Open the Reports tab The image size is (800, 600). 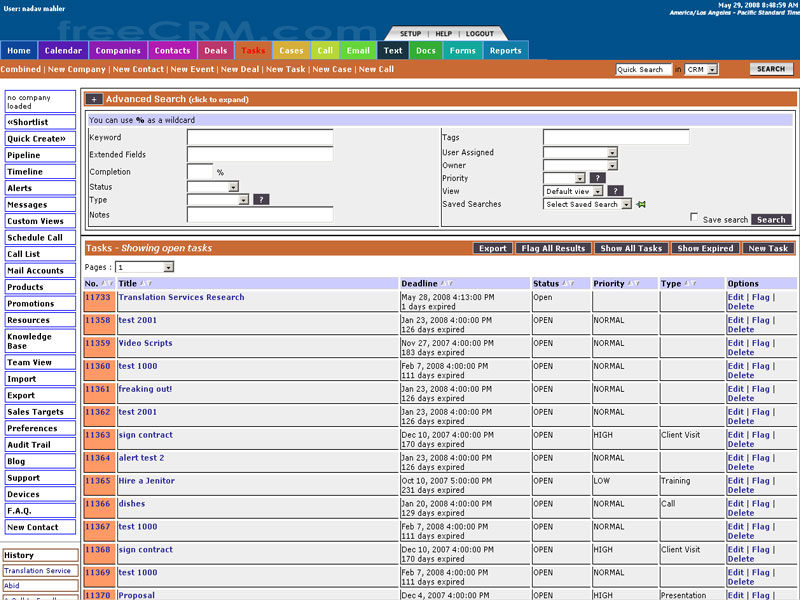click(x=506, y=51)
